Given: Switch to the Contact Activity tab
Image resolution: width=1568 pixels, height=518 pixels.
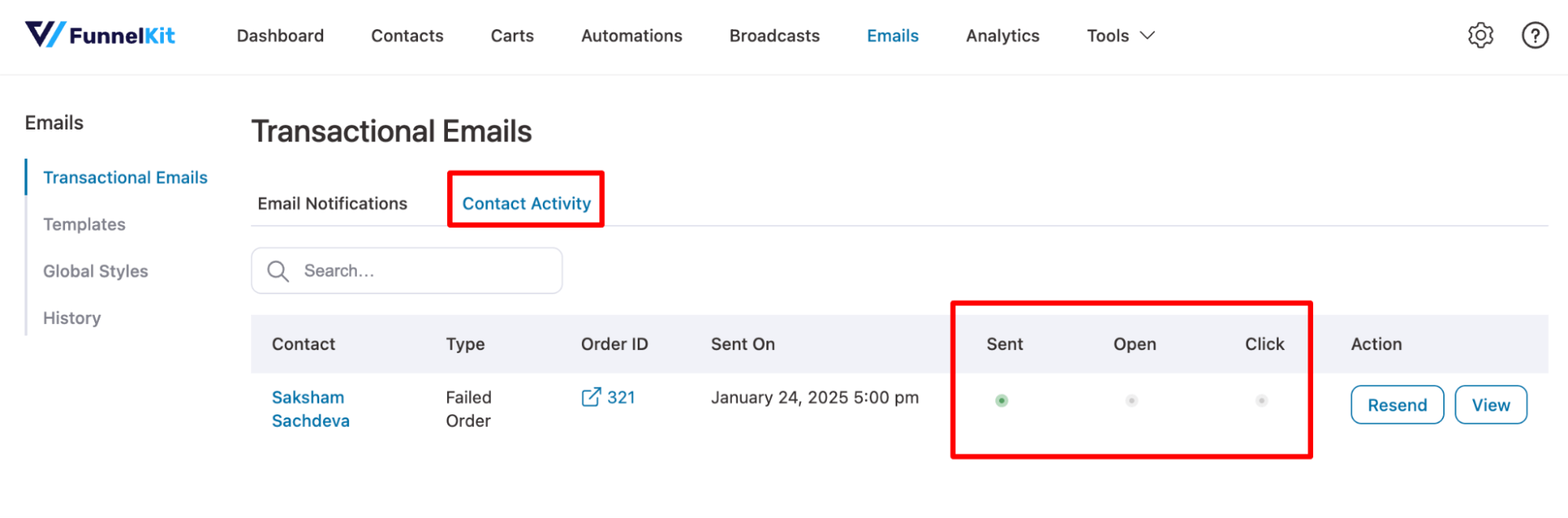Looking at the screenshot, I should [x=526, y=204].
